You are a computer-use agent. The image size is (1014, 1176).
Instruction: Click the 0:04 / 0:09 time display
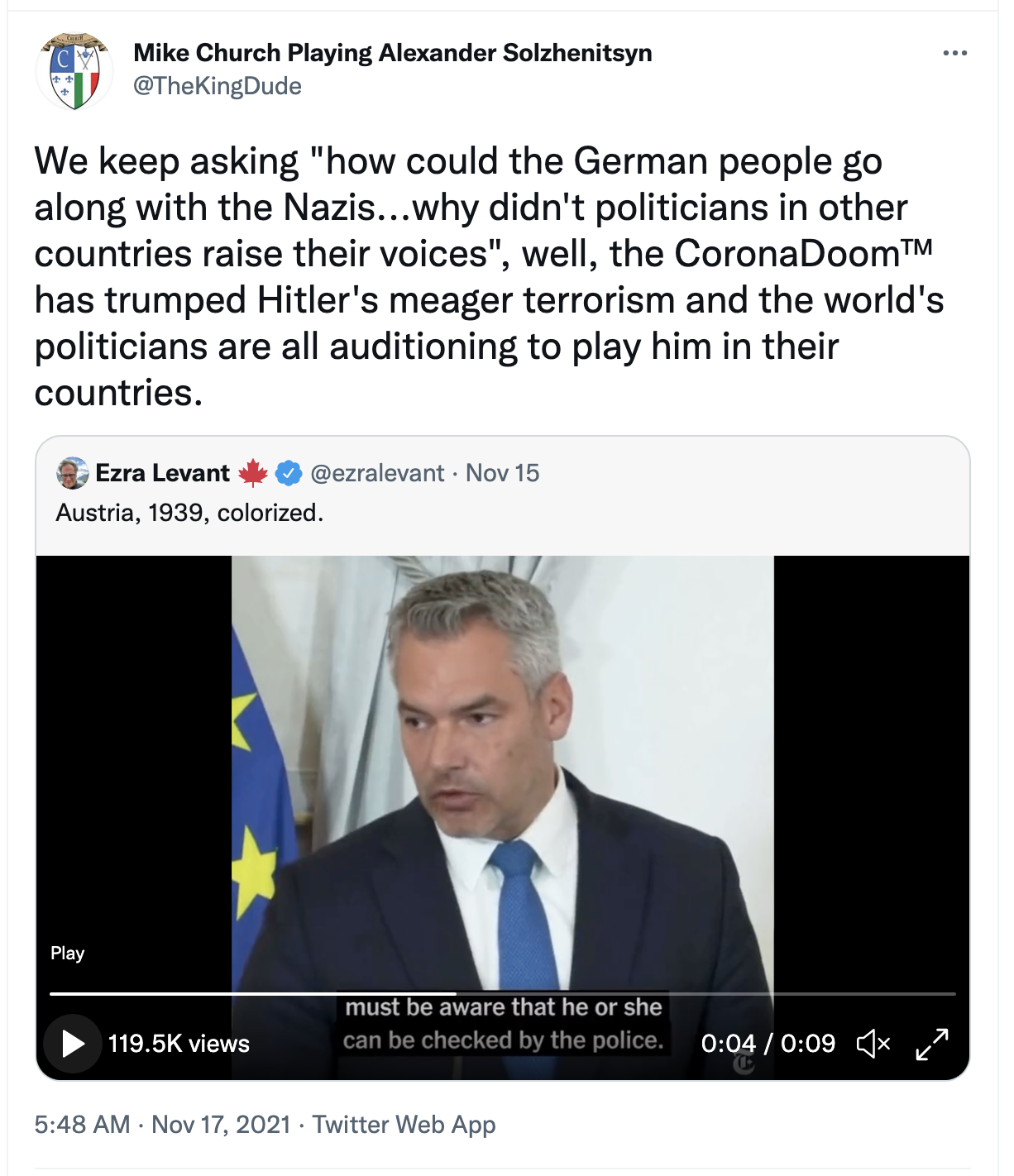point(768,1044)
